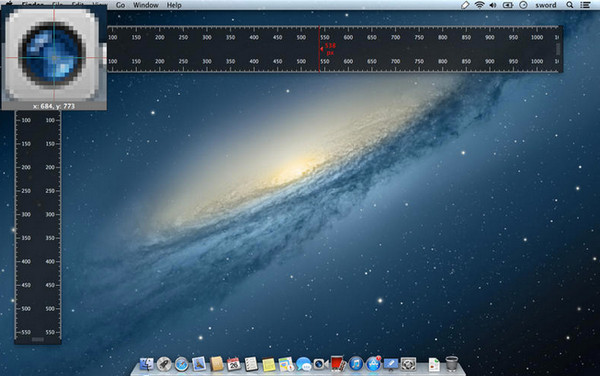The height and width of the screenshot is (376, 600).
Task: Open Trash in the Dock
Action: [452, 363]
